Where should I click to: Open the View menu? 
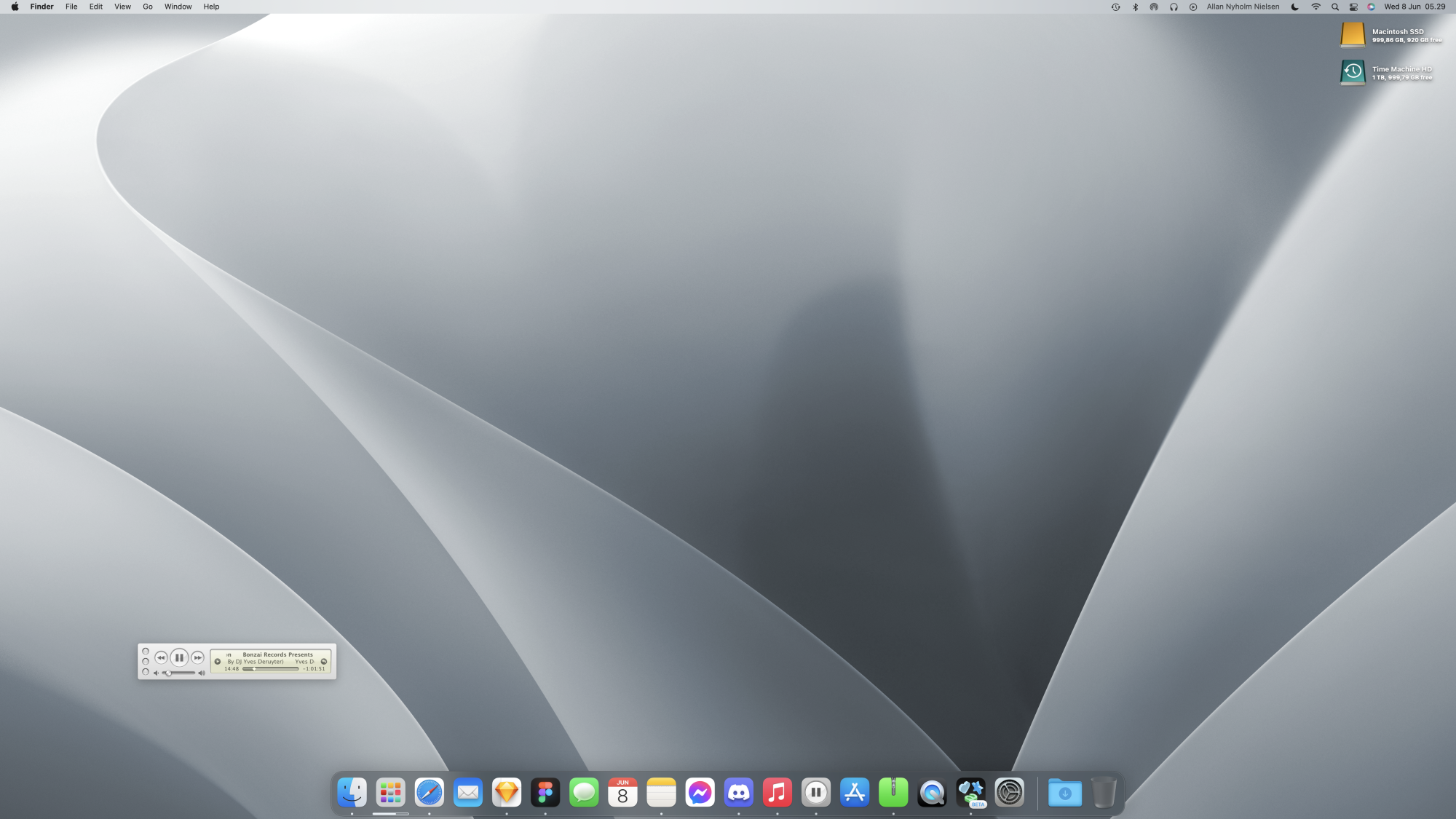122,7
